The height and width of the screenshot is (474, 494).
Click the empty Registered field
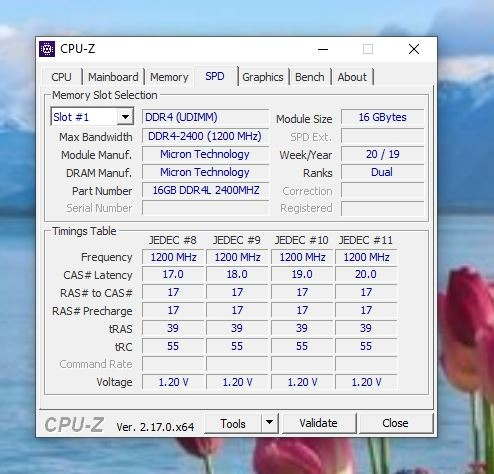[382, 208]
